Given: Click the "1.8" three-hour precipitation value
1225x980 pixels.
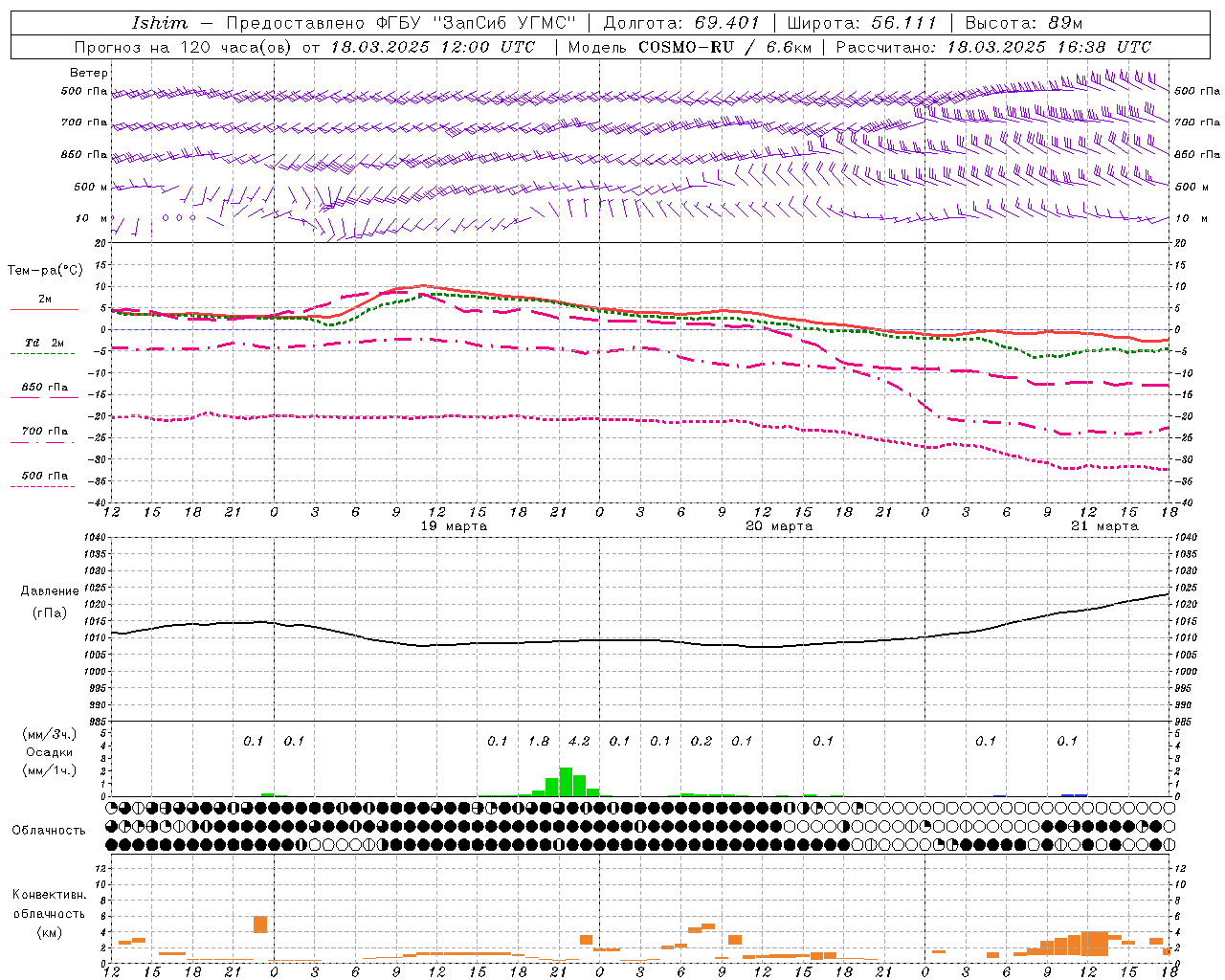Looking at the screenshot, I should (x=539, y=742).
